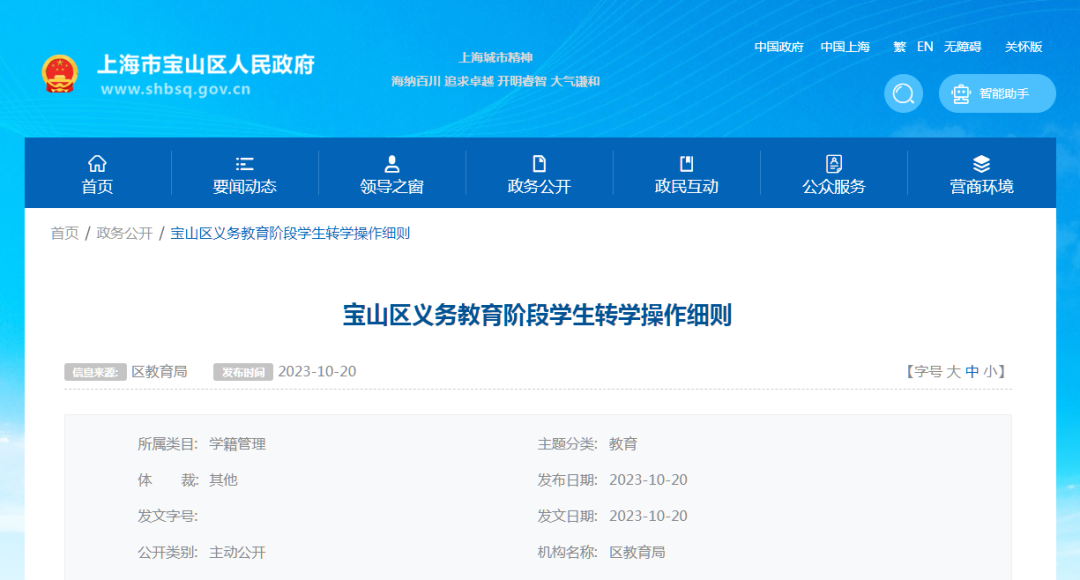This screenshot has width=1080, height=580.
Task: Set font size to 小
Action: (989, 372)
